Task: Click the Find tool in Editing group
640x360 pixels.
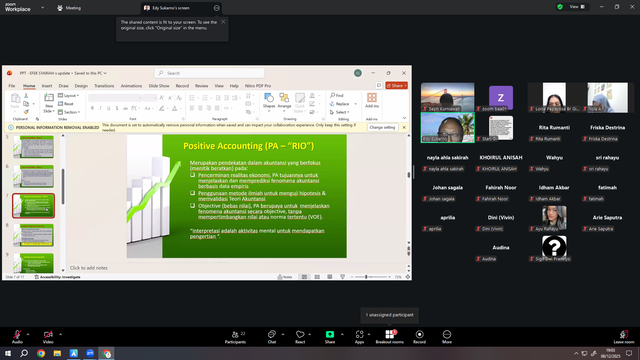Action: point(337,96)
